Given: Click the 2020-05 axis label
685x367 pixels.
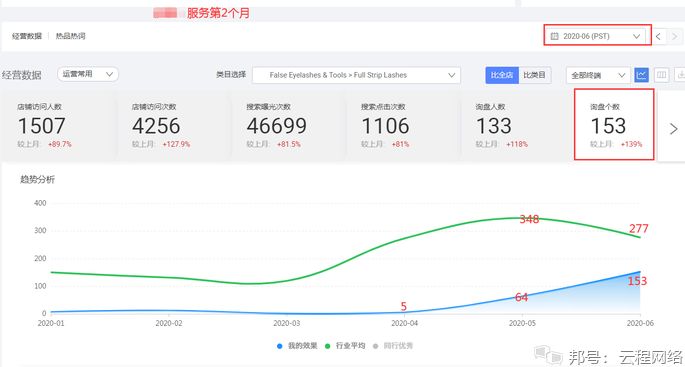Looking at the screenshot, I should coord(522,323).
